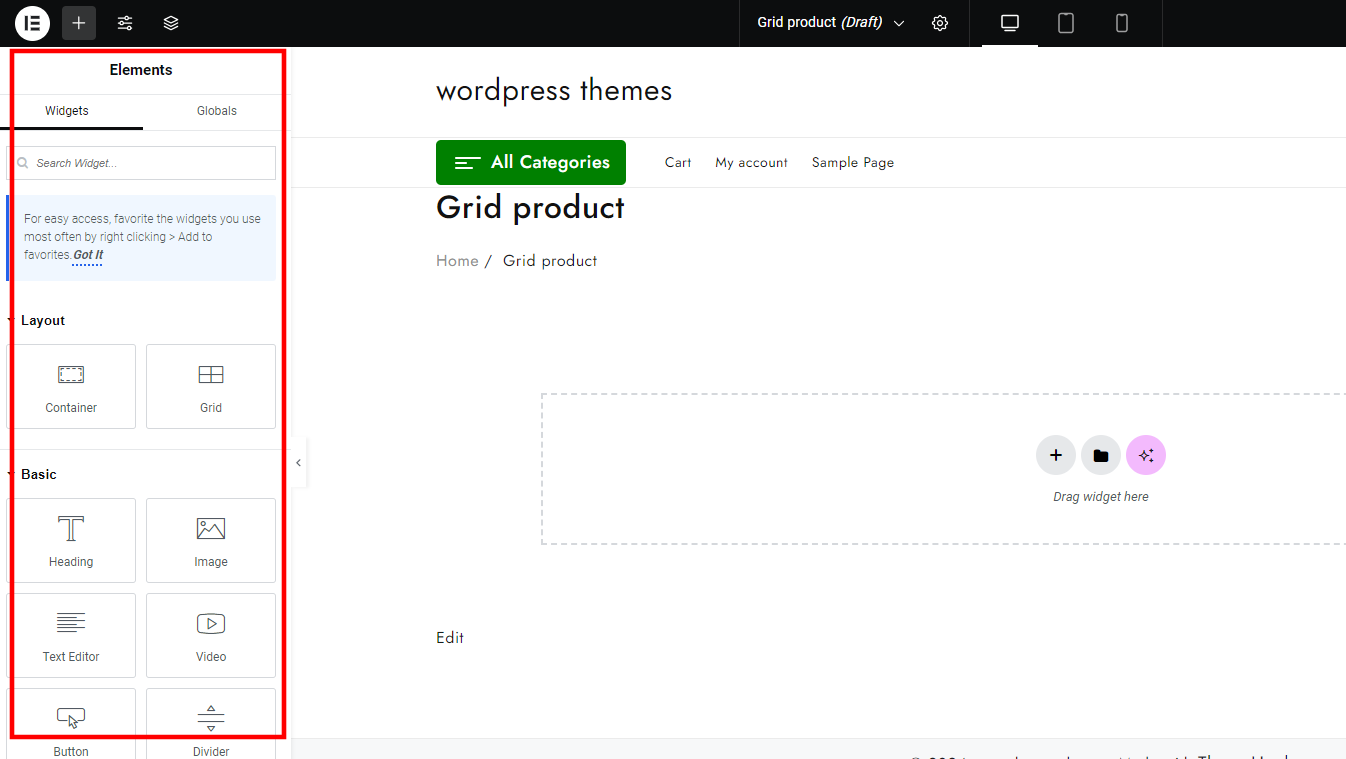Open Site Settings sliders icon
The height and width of the screenshot is (759, 1346).
(125, 23)
